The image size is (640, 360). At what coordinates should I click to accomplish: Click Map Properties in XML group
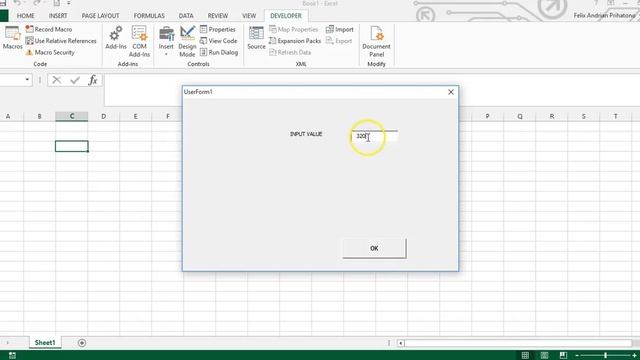[293, 29]
